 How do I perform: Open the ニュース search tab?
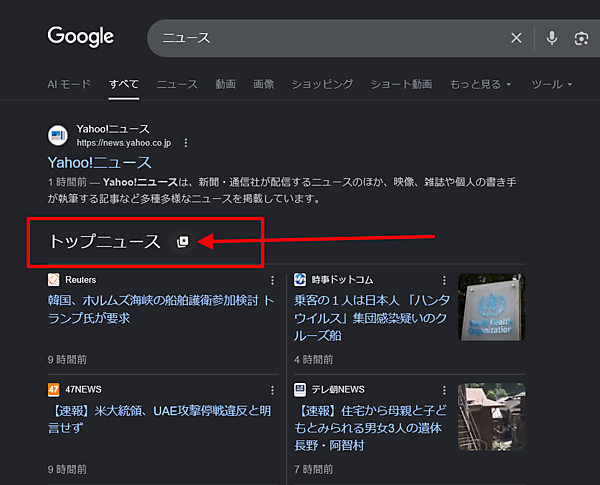[177, 84]
